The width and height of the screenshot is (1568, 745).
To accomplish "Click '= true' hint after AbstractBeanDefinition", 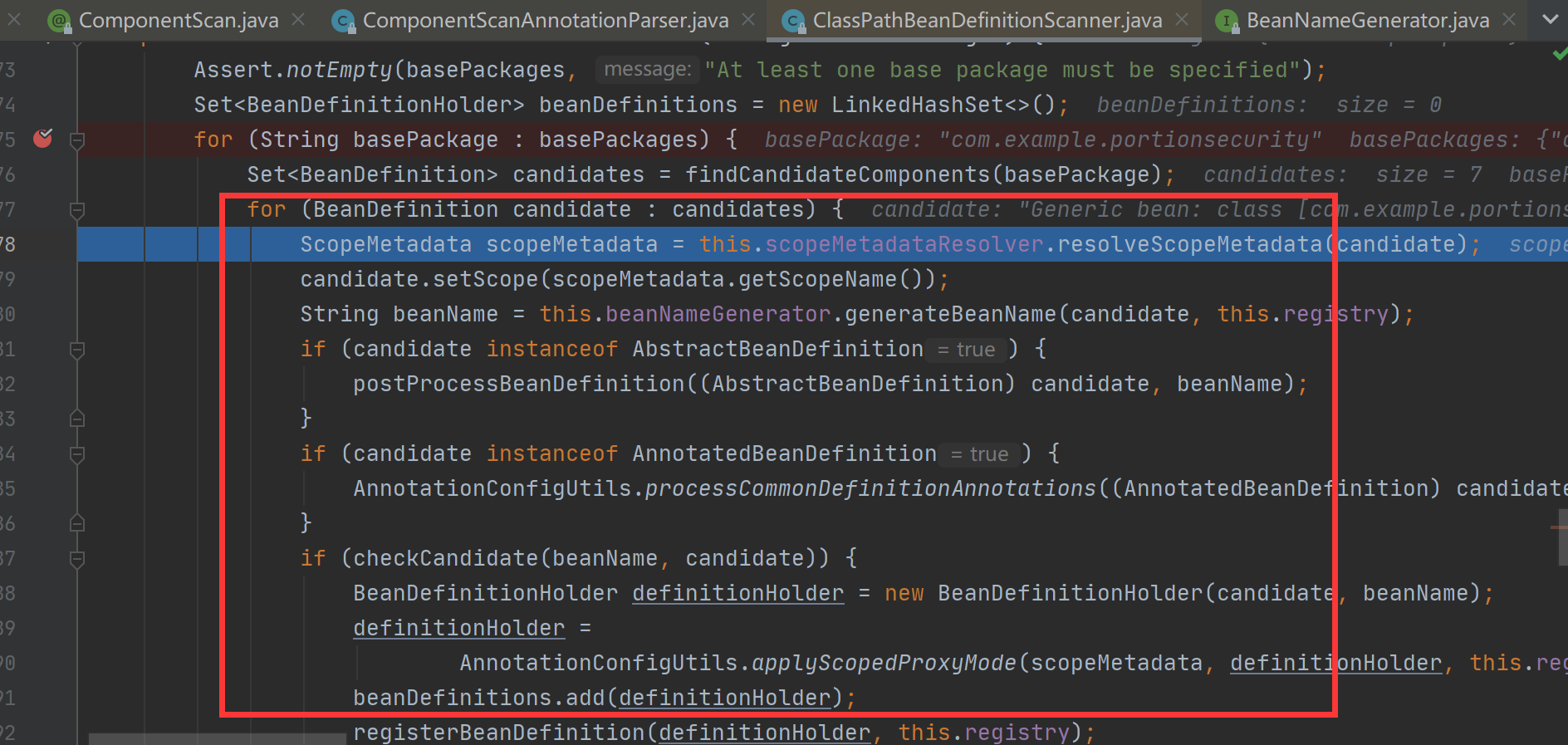I will tap(966, 350).
